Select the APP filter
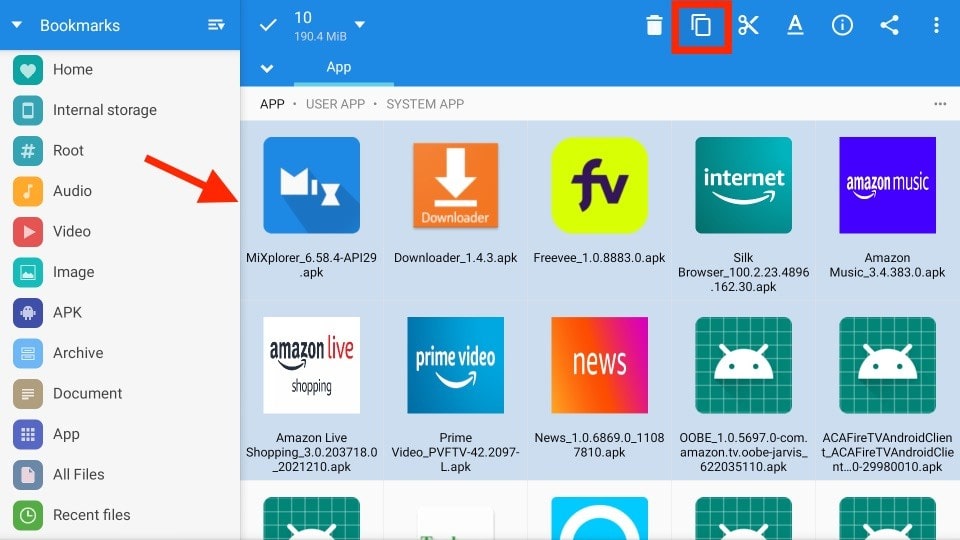The width and height of the screenshot is (960, 540). (x=272, y=104)
